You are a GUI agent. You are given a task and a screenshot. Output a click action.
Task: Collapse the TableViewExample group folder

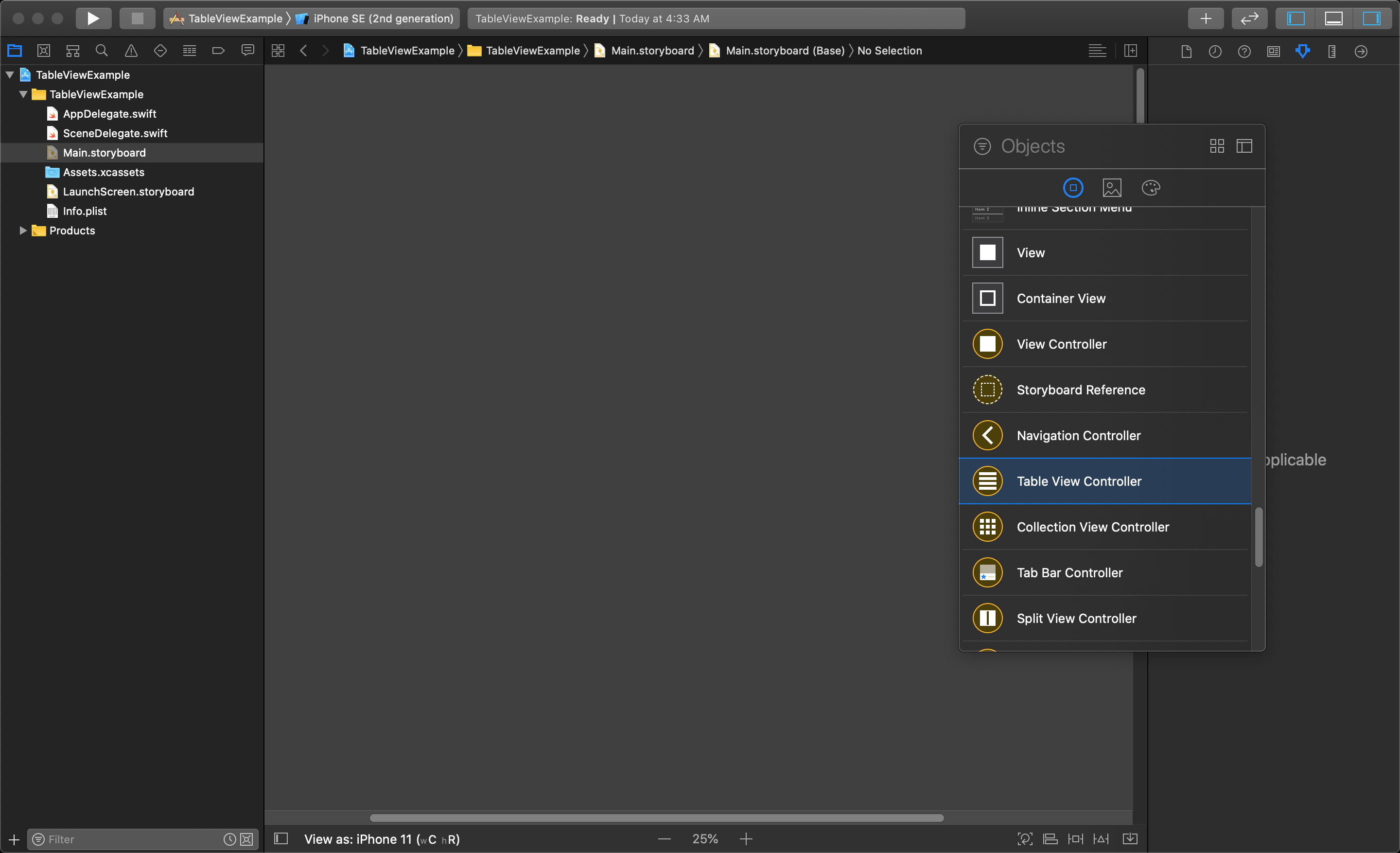click(x=23, y=94)
